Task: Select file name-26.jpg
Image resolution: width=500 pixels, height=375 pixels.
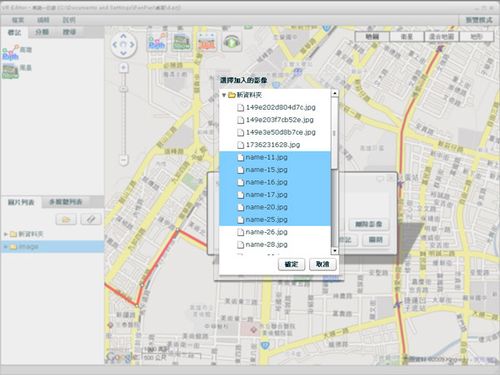Action: pyautogui.click(x=275, y=232)
